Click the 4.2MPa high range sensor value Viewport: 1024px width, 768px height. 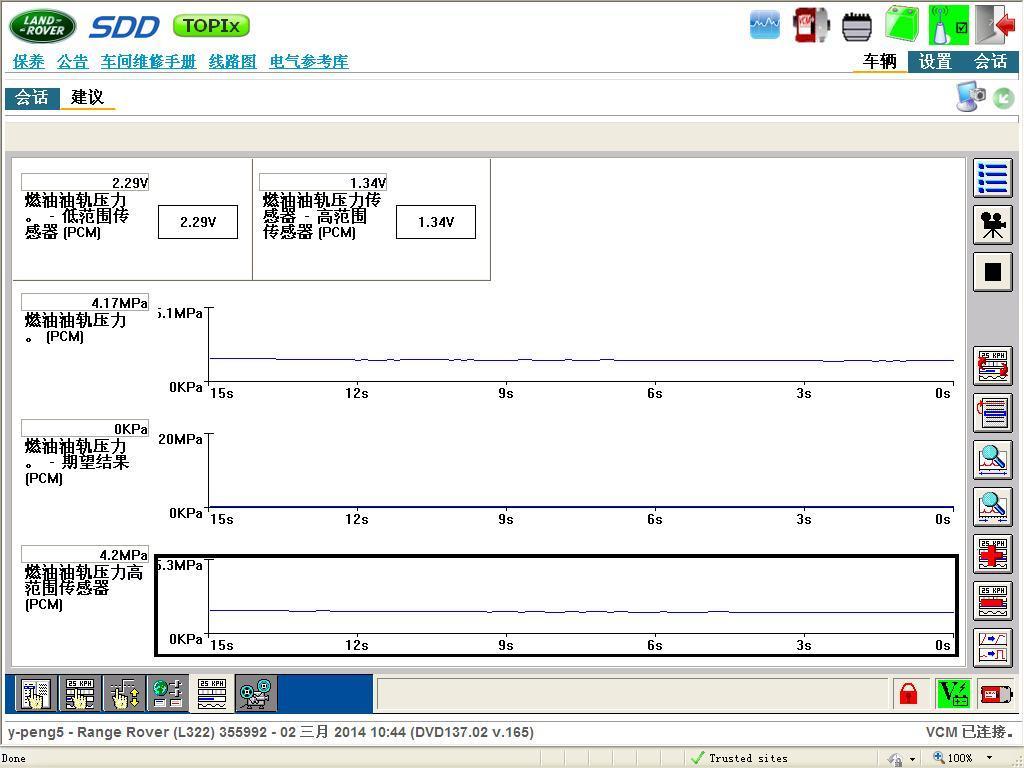[85, 554]
